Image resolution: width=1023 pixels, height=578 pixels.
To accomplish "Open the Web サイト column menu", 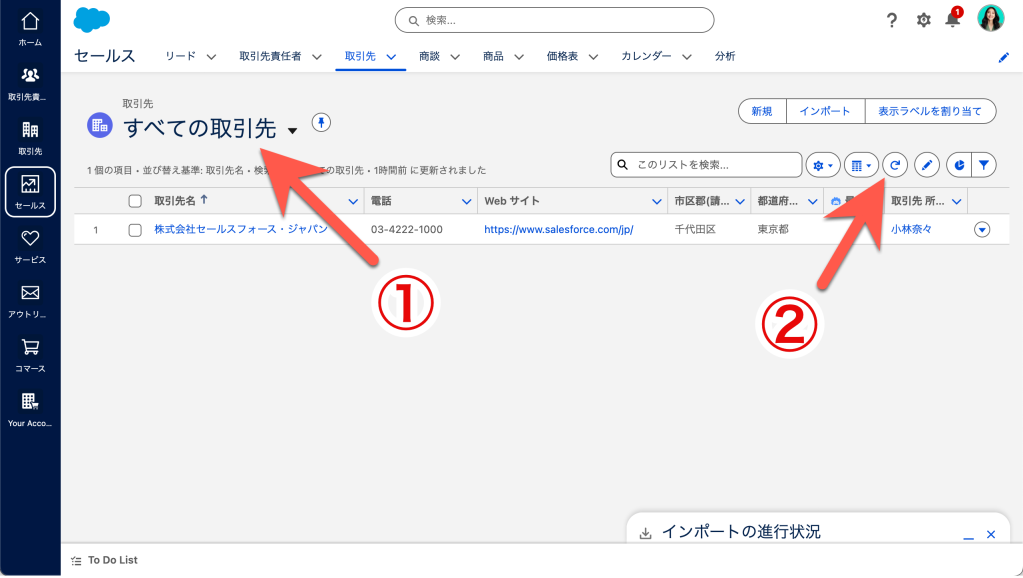I will click(x=656, y=202).
